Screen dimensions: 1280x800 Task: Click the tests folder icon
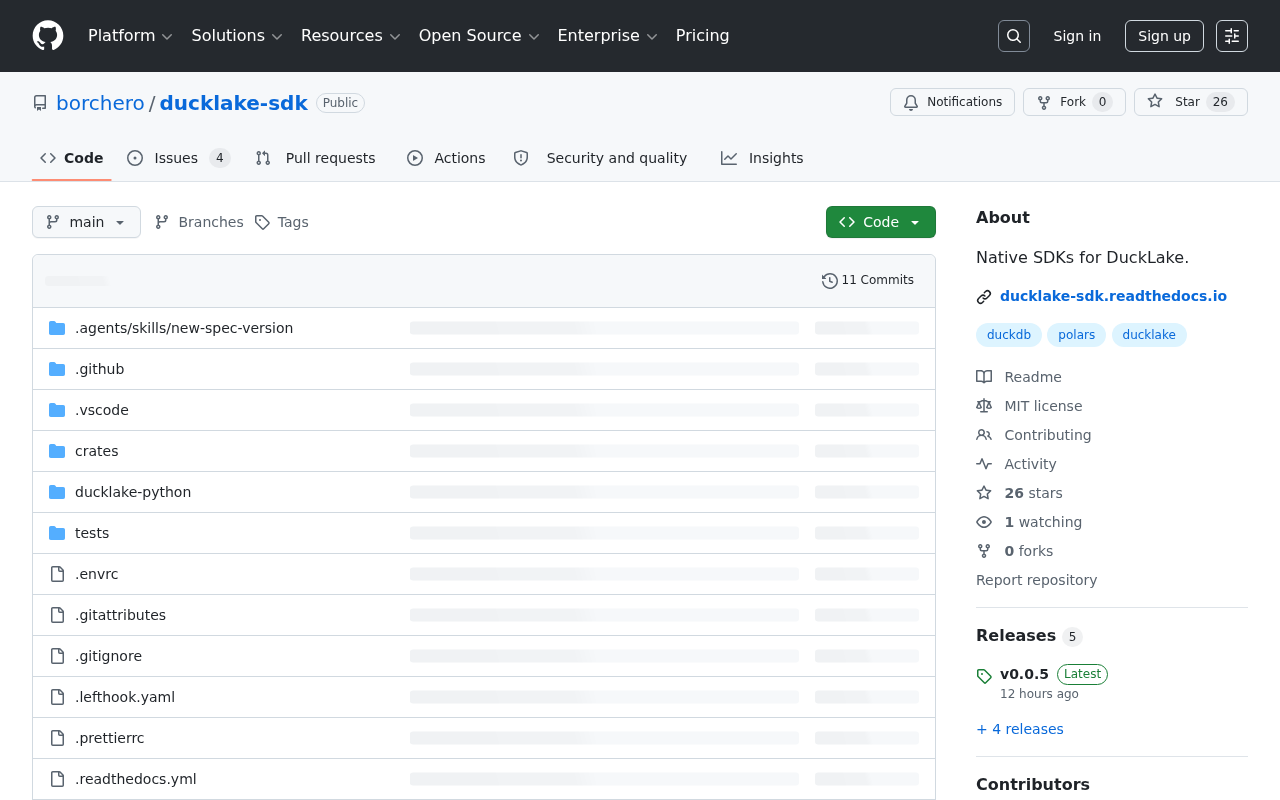pyautogui.click(x=57, y=533)
